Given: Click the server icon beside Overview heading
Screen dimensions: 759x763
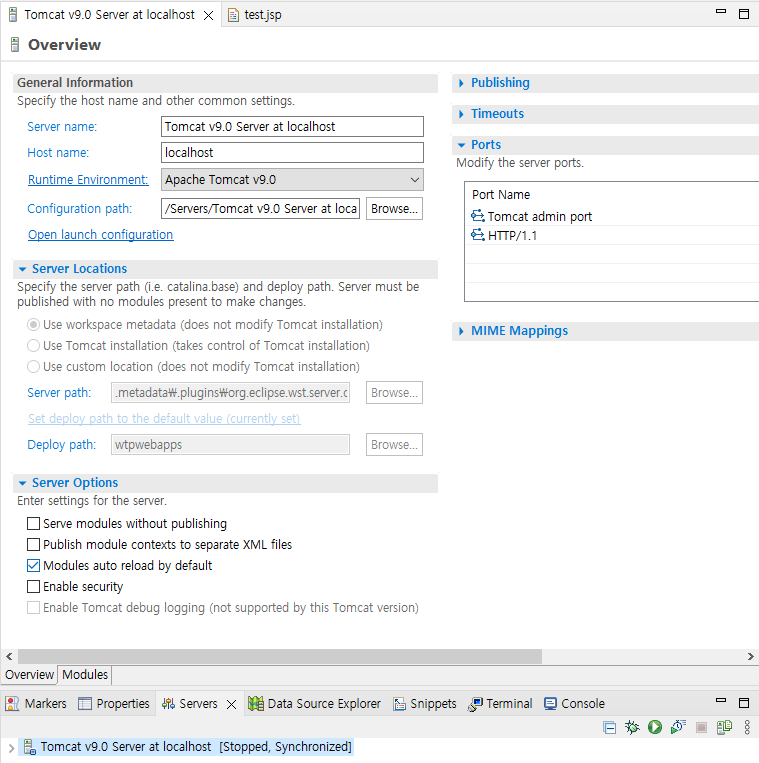Looking at the screenshot, I should [15, 44].
